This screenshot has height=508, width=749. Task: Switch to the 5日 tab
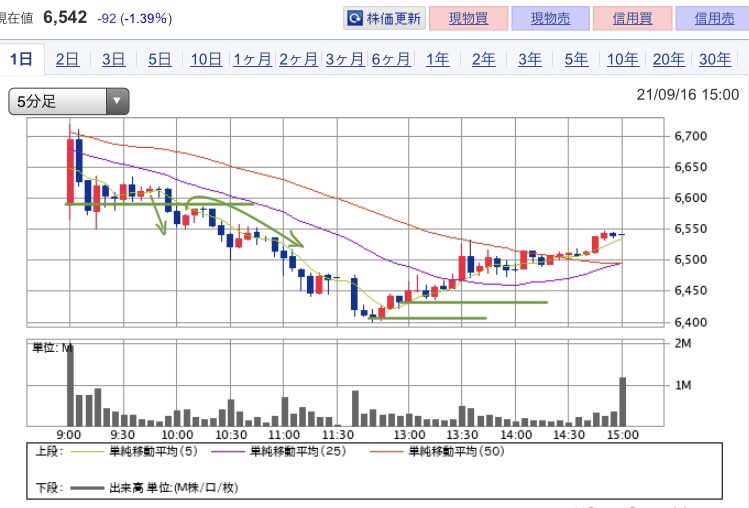160,59
